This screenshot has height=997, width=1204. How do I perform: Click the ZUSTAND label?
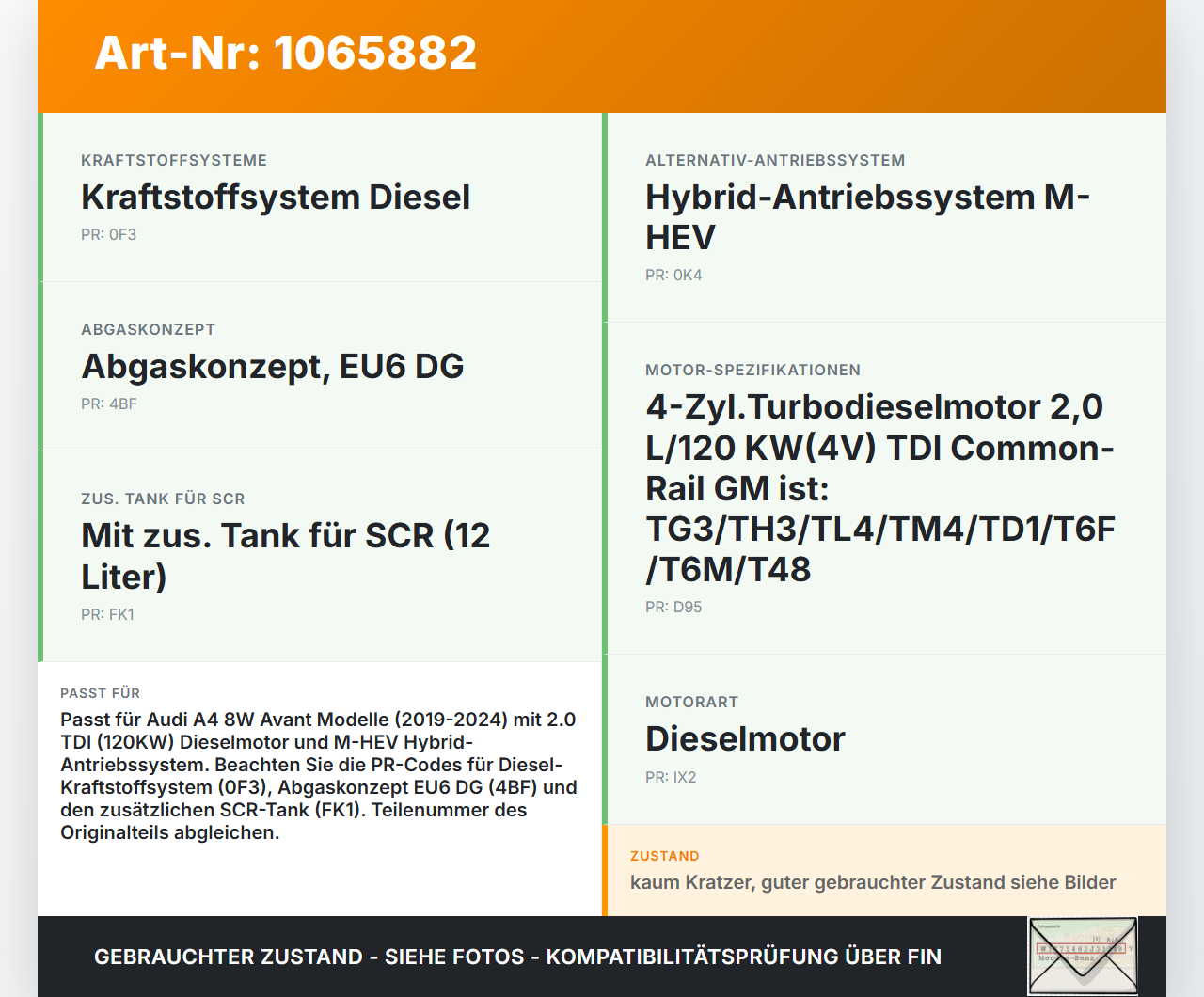tap(665, 856)
